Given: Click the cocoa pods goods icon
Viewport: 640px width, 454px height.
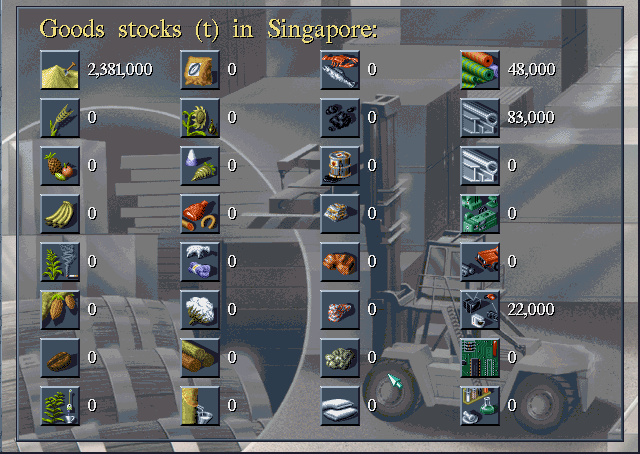Looking at the screenshot, I should [60, 310].
